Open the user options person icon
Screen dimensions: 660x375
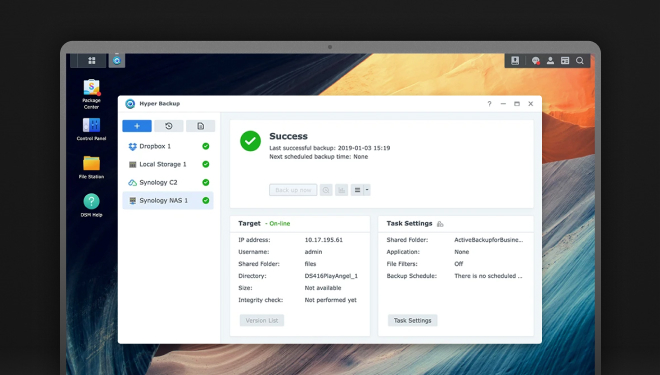point(550,61)
